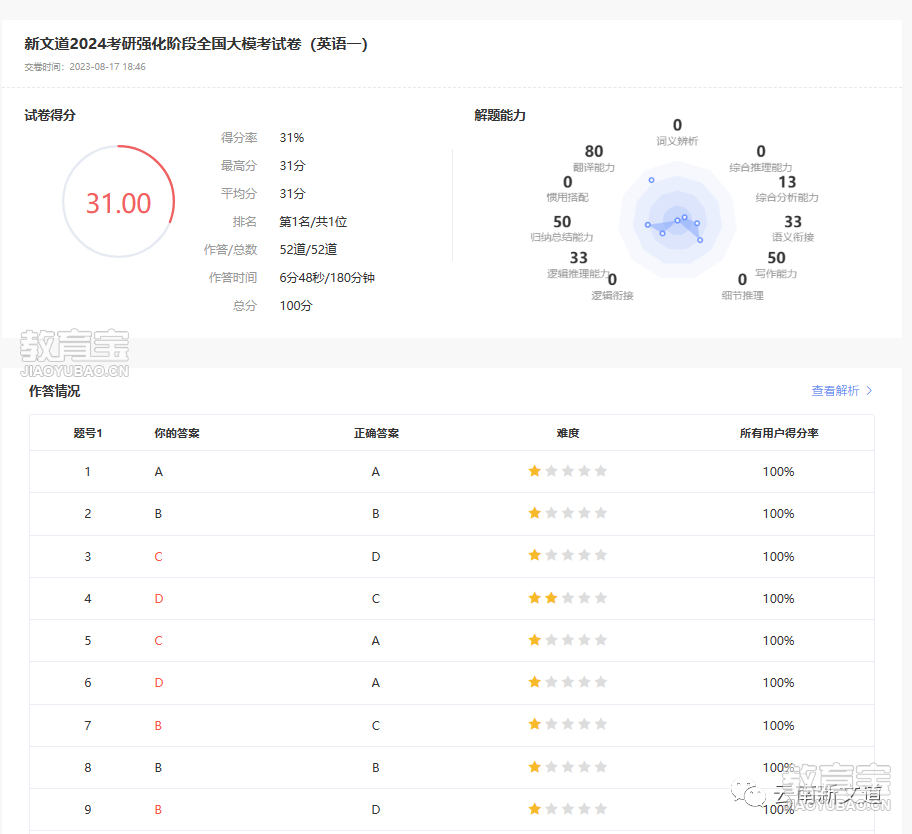Click your red answer D for question 4
The image size is (912, 834).
pyautogui.click(x=159, y=598)
